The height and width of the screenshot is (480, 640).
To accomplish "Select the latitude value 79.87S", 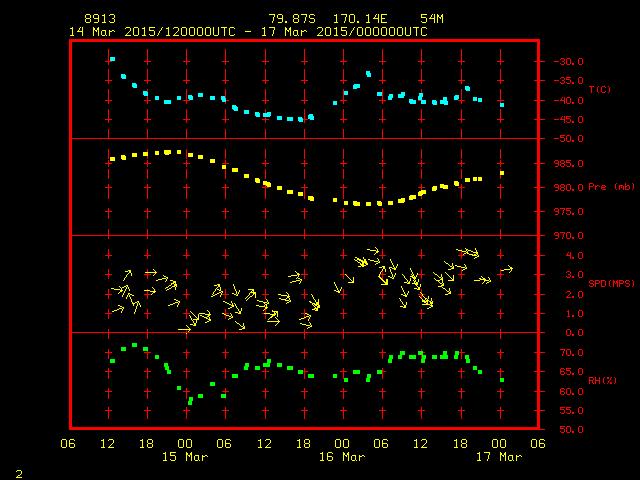I will coord(292,19).
